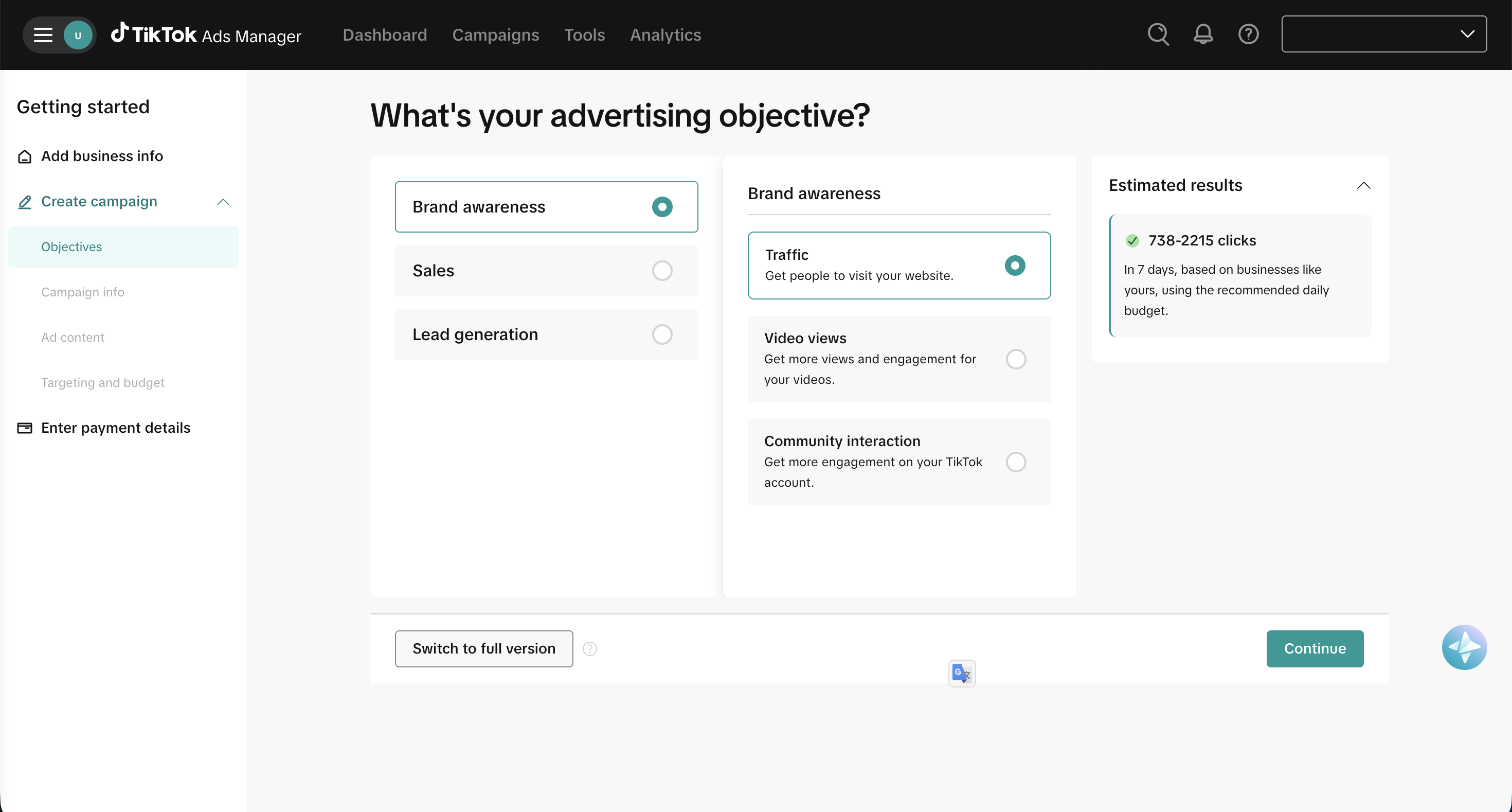Image resolution: width=1512 pixels, height=812 pixels.
Task: Choose the Community interaction option
Action: pyautogui.click(x=1015, y=462)
